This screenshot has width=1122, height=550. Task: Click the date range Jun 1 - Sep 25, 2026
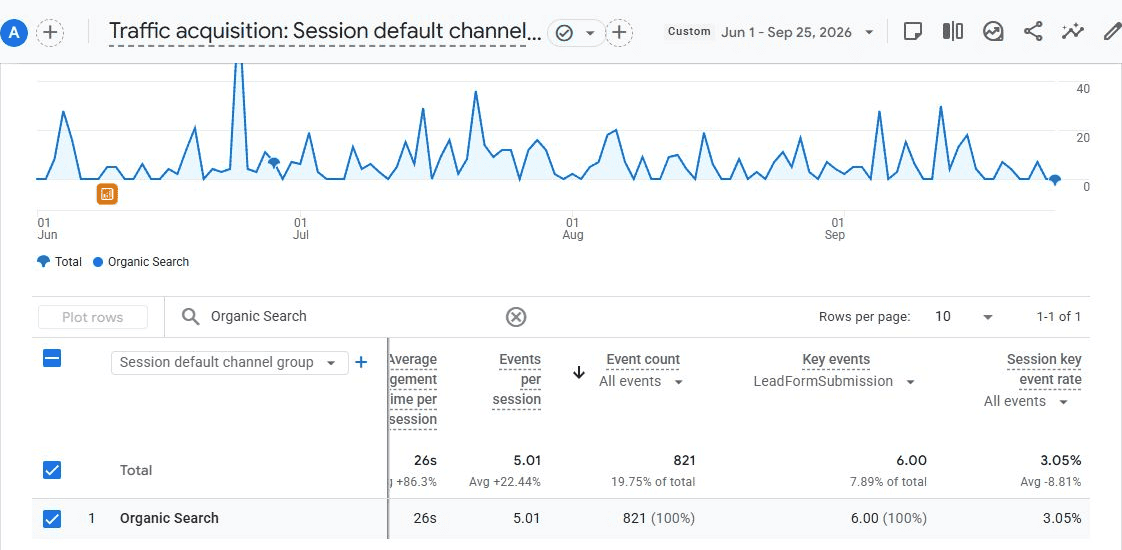(x=786, y=32)
